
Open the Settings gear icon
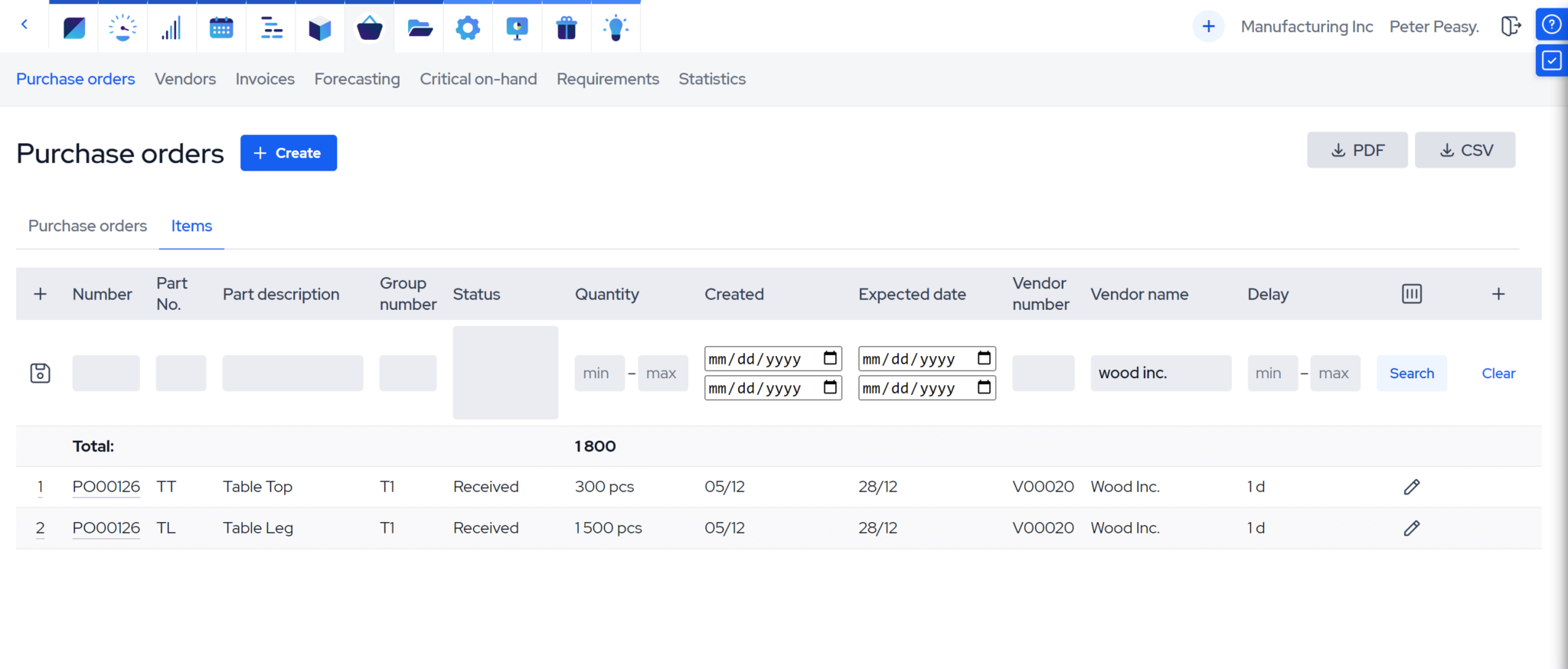[468, 28]
